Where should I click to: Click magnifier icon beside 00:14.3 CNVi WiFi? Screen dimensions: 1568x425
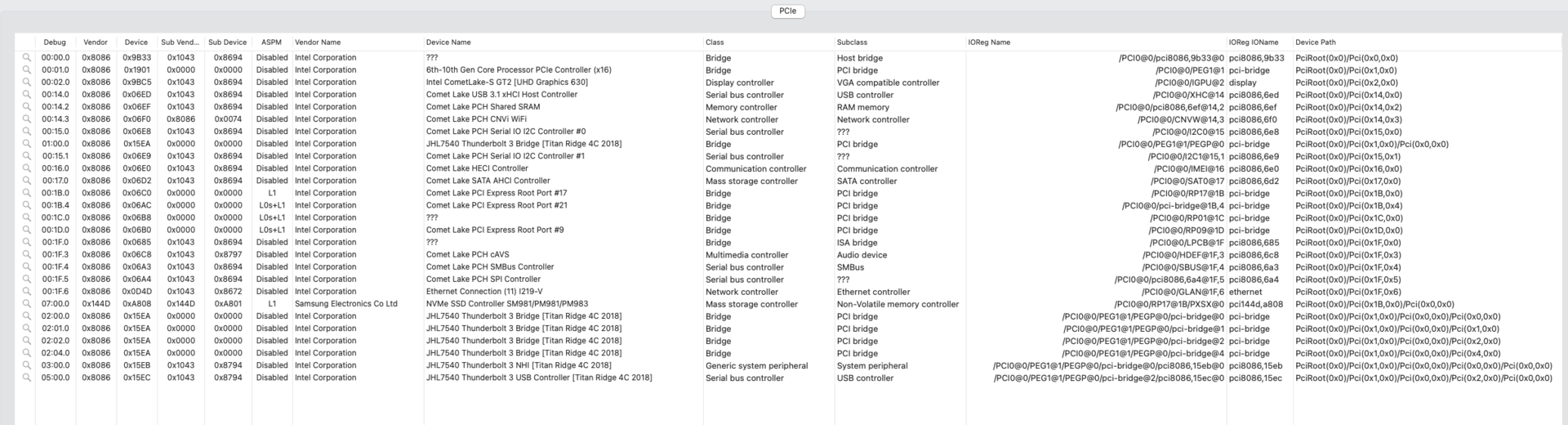[27, 119]
